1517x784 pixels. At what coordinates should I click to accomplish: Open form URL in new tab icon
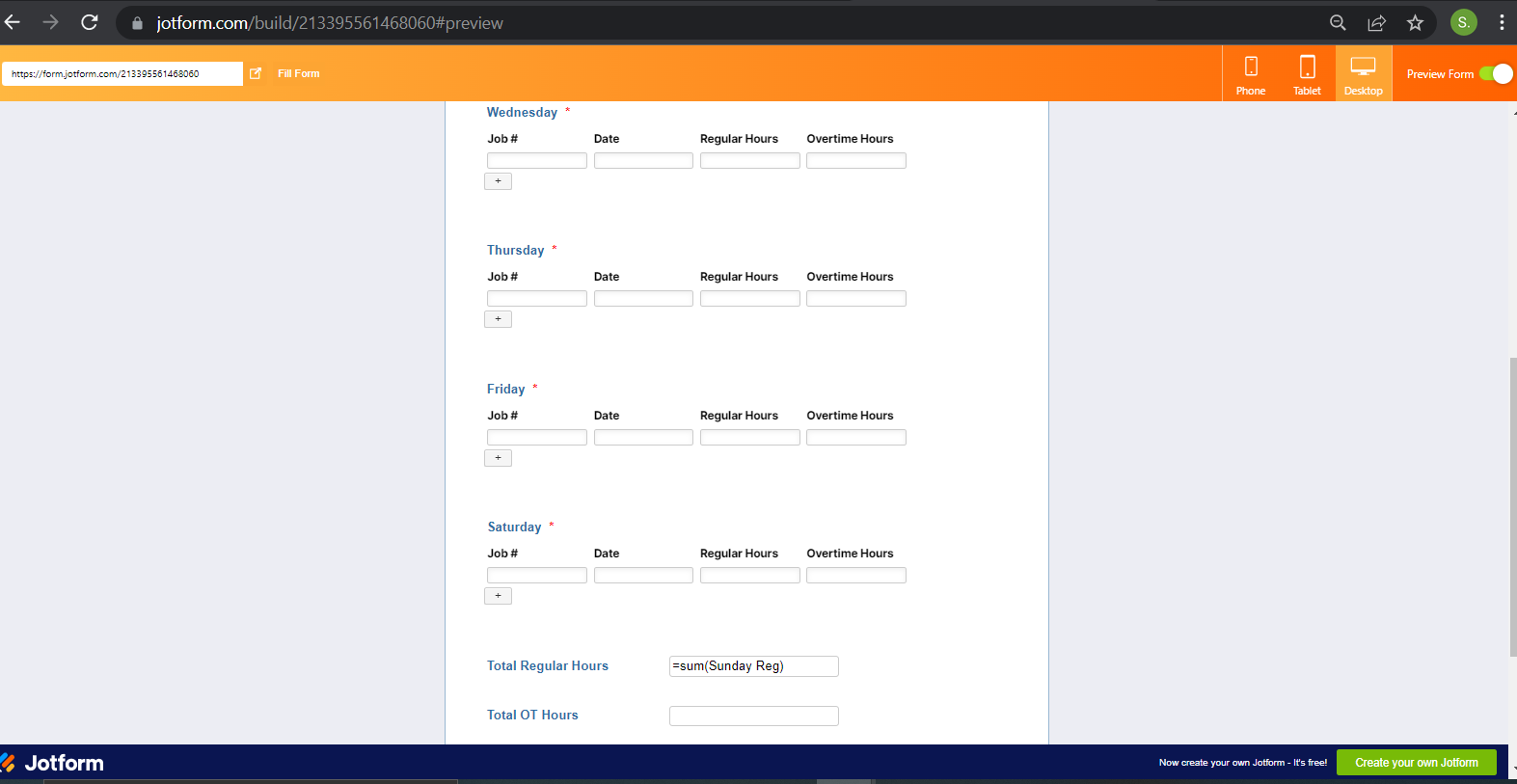[256, 73]
